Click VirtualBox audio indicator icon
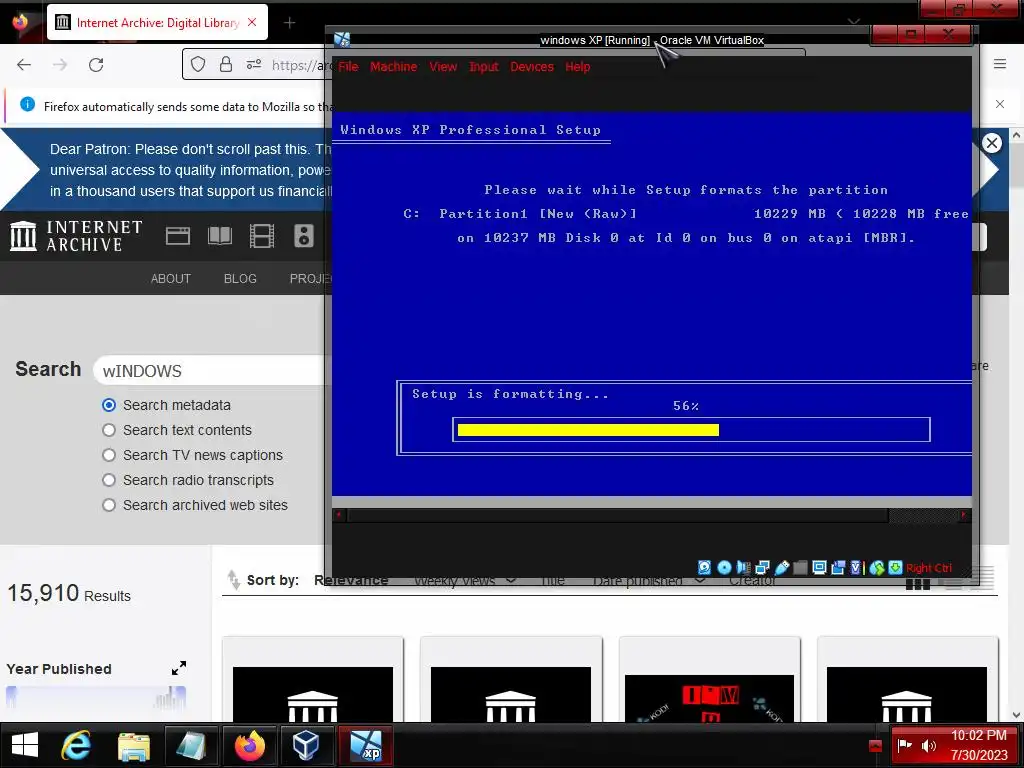1024x768 pixels. pos(744,568)
